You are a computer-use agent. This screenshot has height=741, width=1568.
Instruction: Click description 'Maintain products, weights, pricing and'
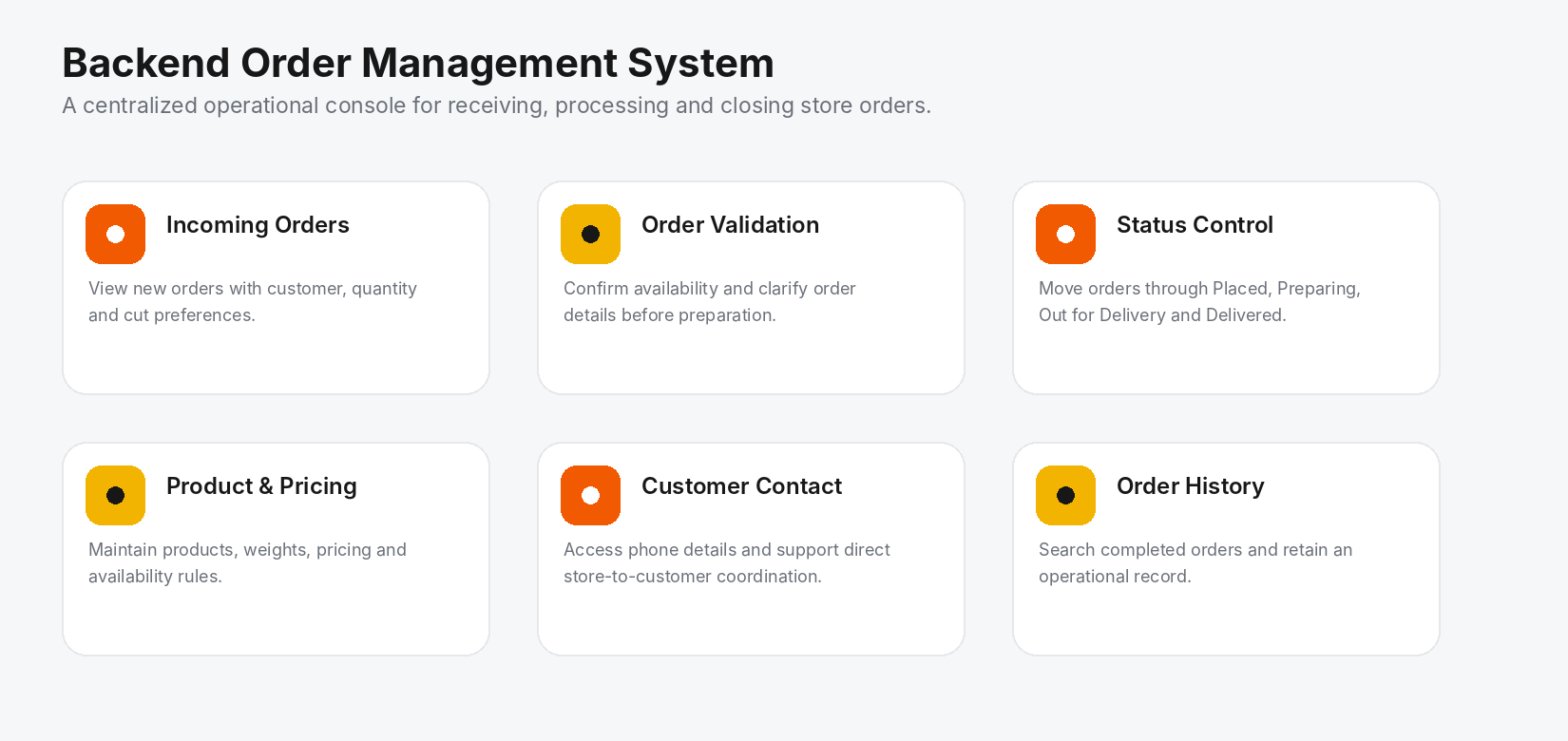247,550
